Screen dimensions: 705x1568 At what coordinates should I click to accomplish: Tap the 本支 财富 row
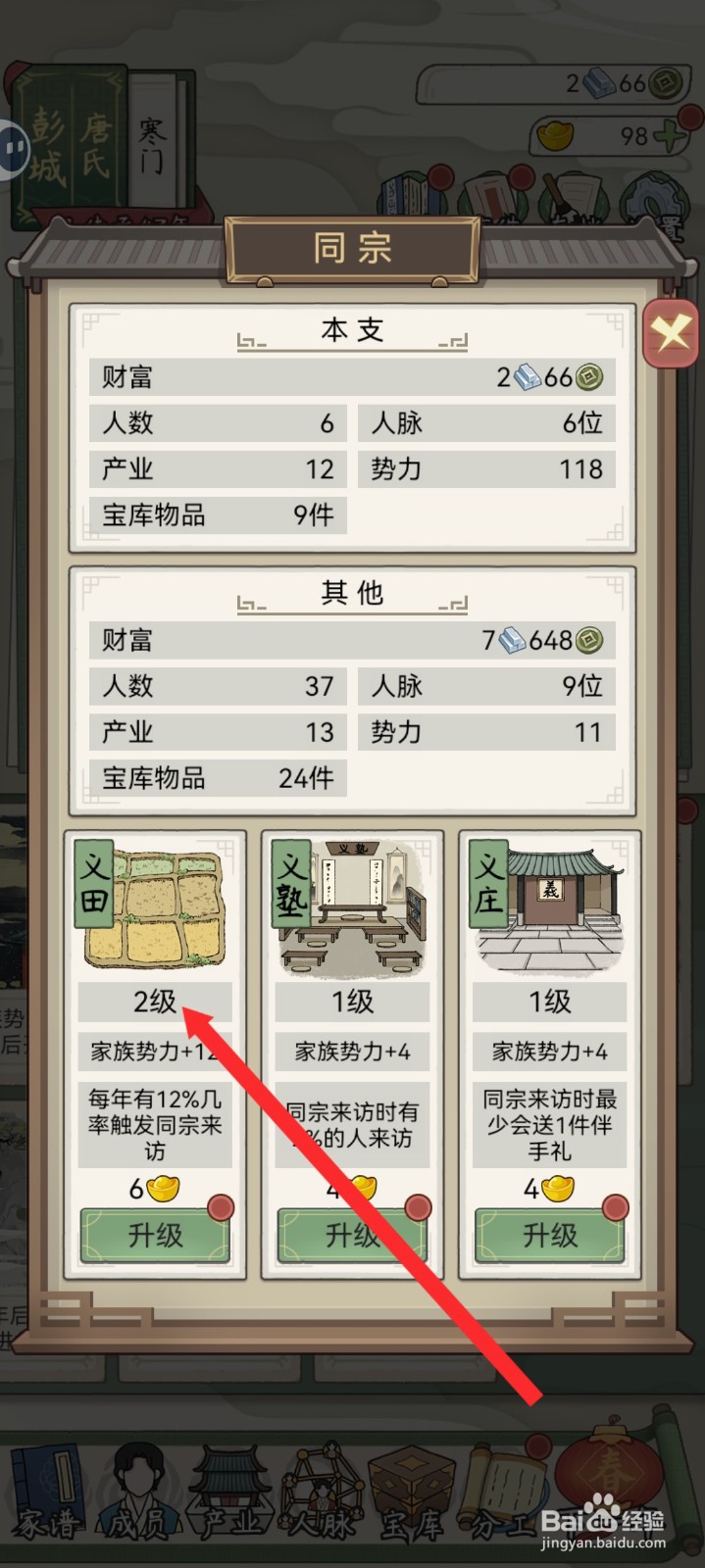pyautogui.click(x=352, y=377)
